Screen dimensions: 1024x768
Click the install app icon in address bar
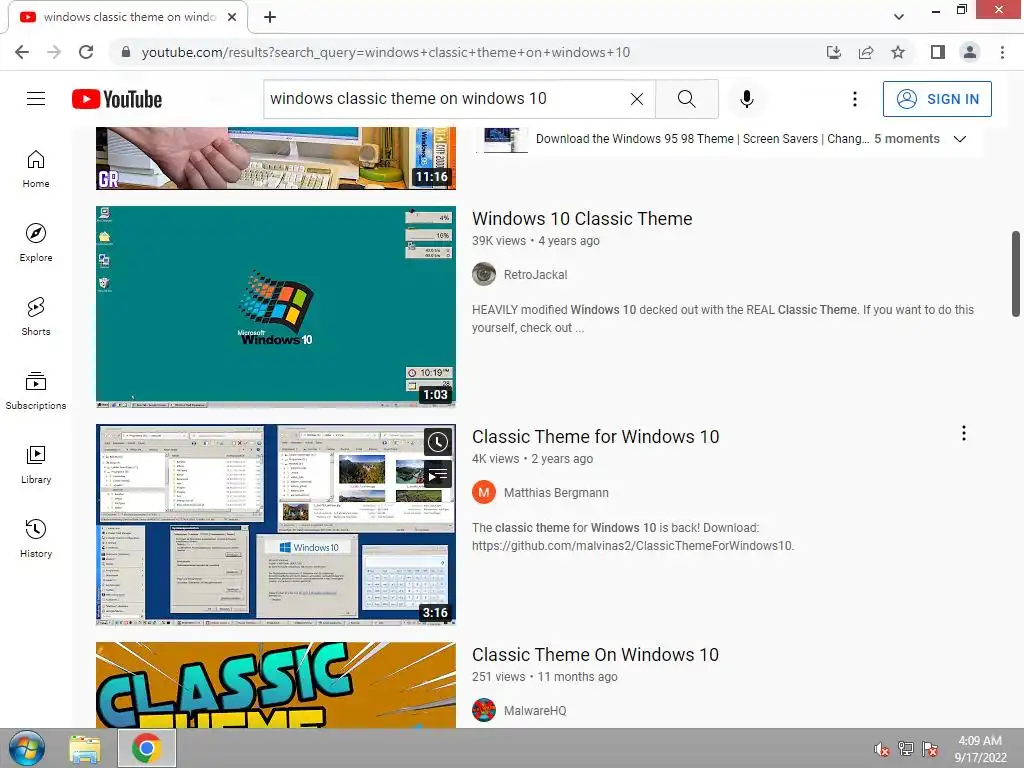coord(833,52)
